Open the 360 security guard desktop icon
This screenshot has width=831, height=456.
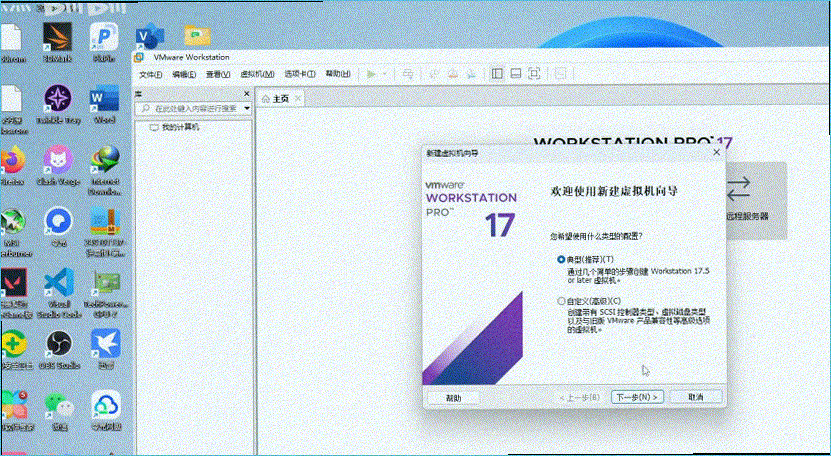coord(14,350)
